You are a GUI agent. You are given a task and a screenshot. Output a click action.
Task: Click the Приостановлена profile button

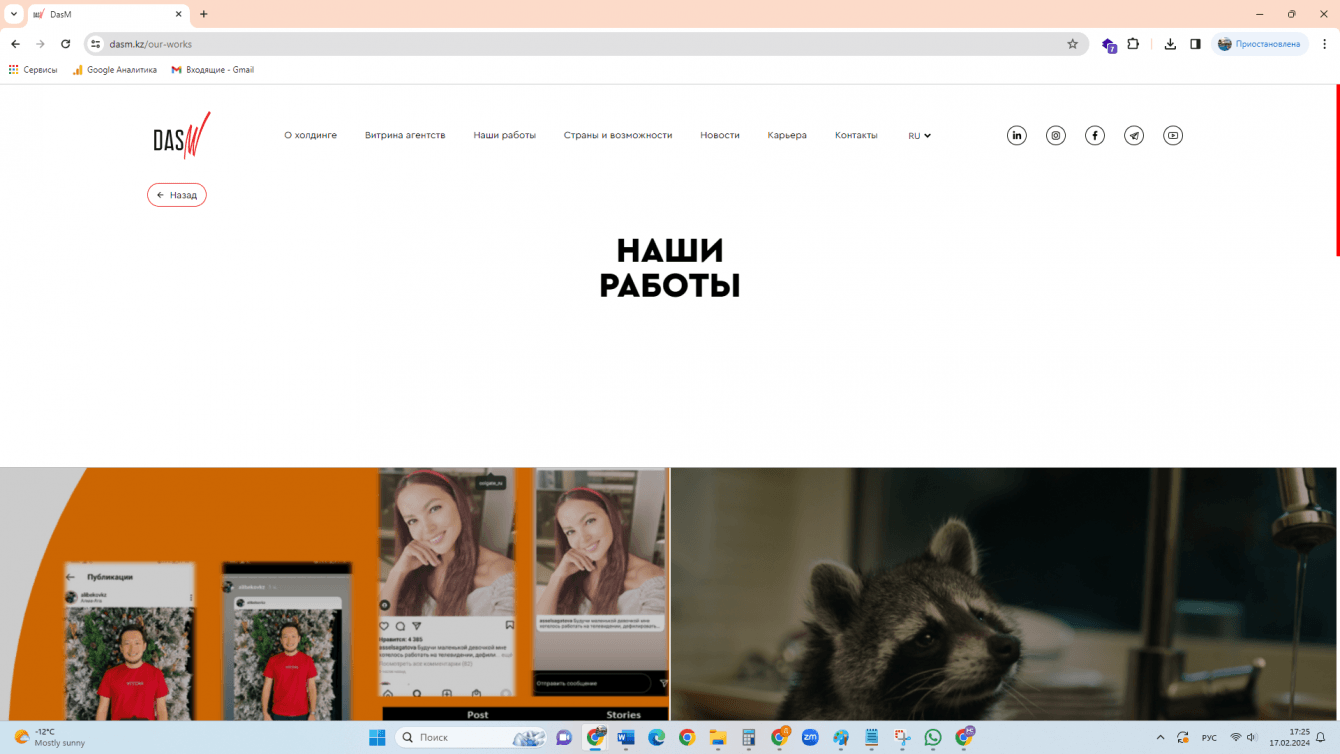(x=1260, y=44)
